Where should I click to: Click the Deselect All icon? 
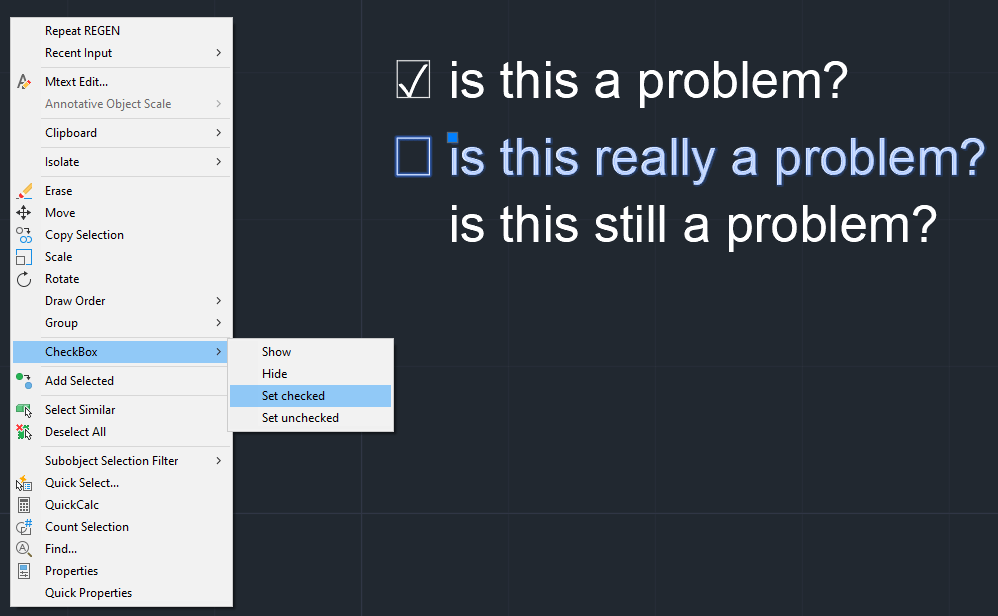[24, 431]
